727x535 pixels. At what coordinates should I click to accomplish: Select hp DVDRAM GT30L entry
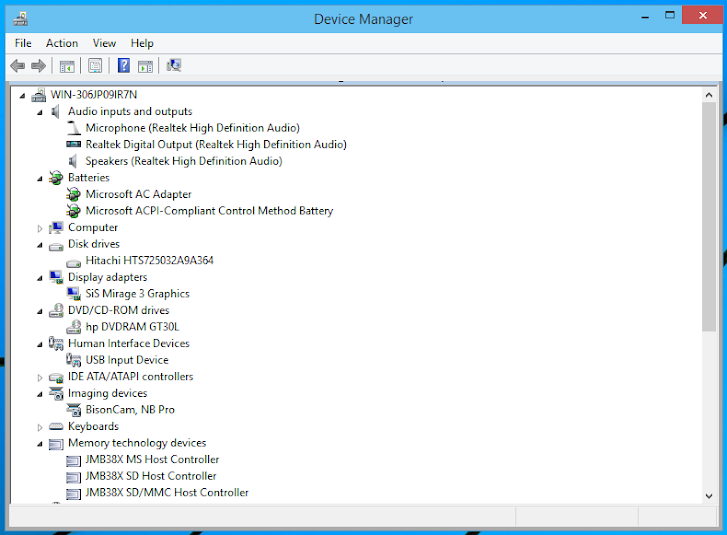point(132,327)
